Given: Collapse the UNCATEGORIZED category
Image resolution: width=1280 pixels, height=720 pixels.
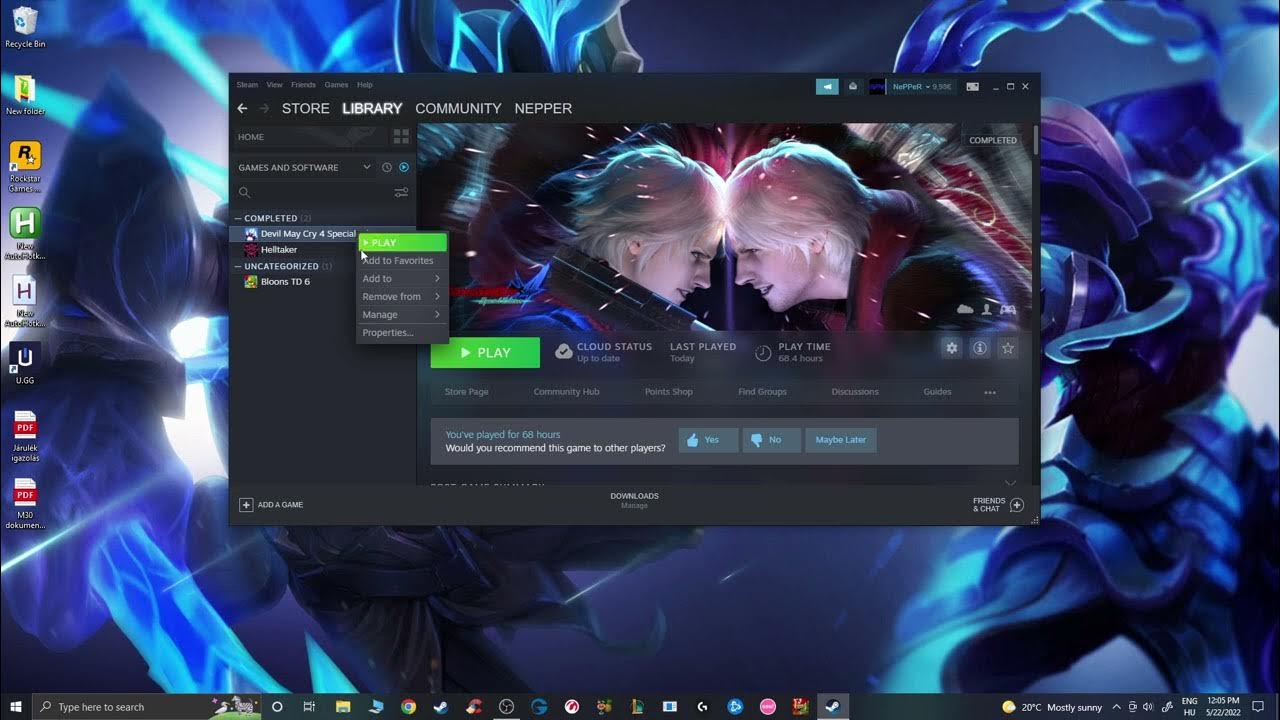Looking at the screenshot, I should (x=239, y=266).
